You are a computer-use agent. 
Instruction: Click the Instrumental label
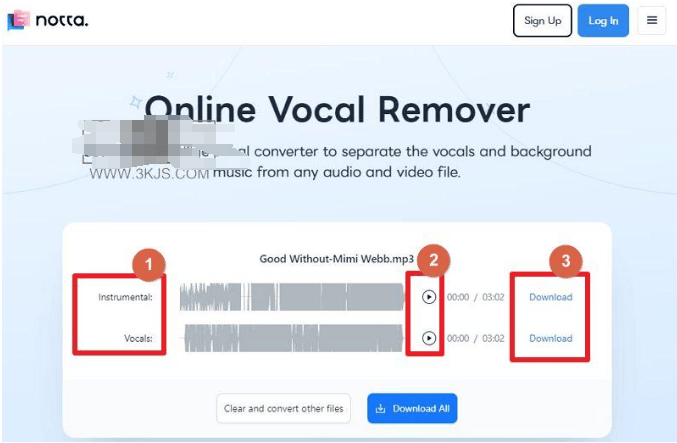[125, 297]
